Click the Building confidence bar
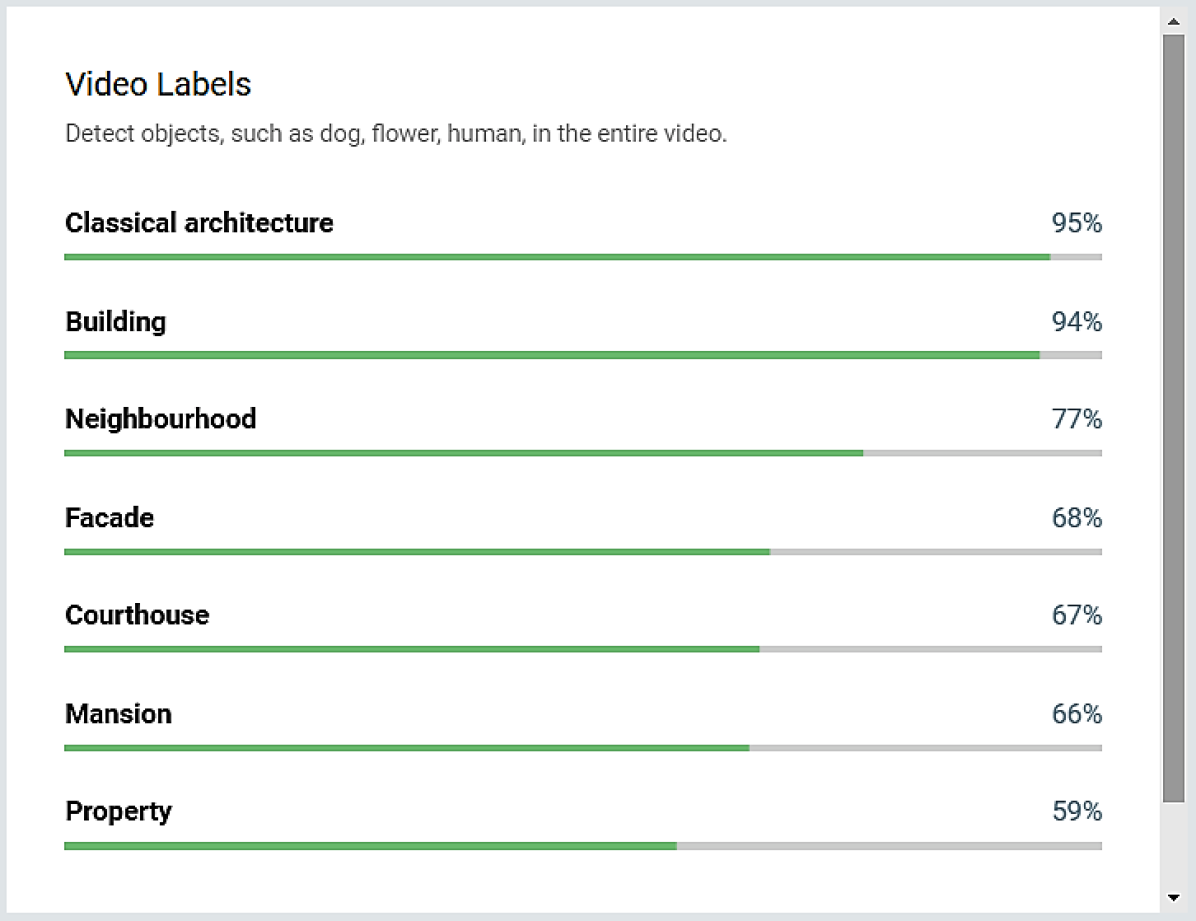Screen dimensions: 1196x921 582,355
